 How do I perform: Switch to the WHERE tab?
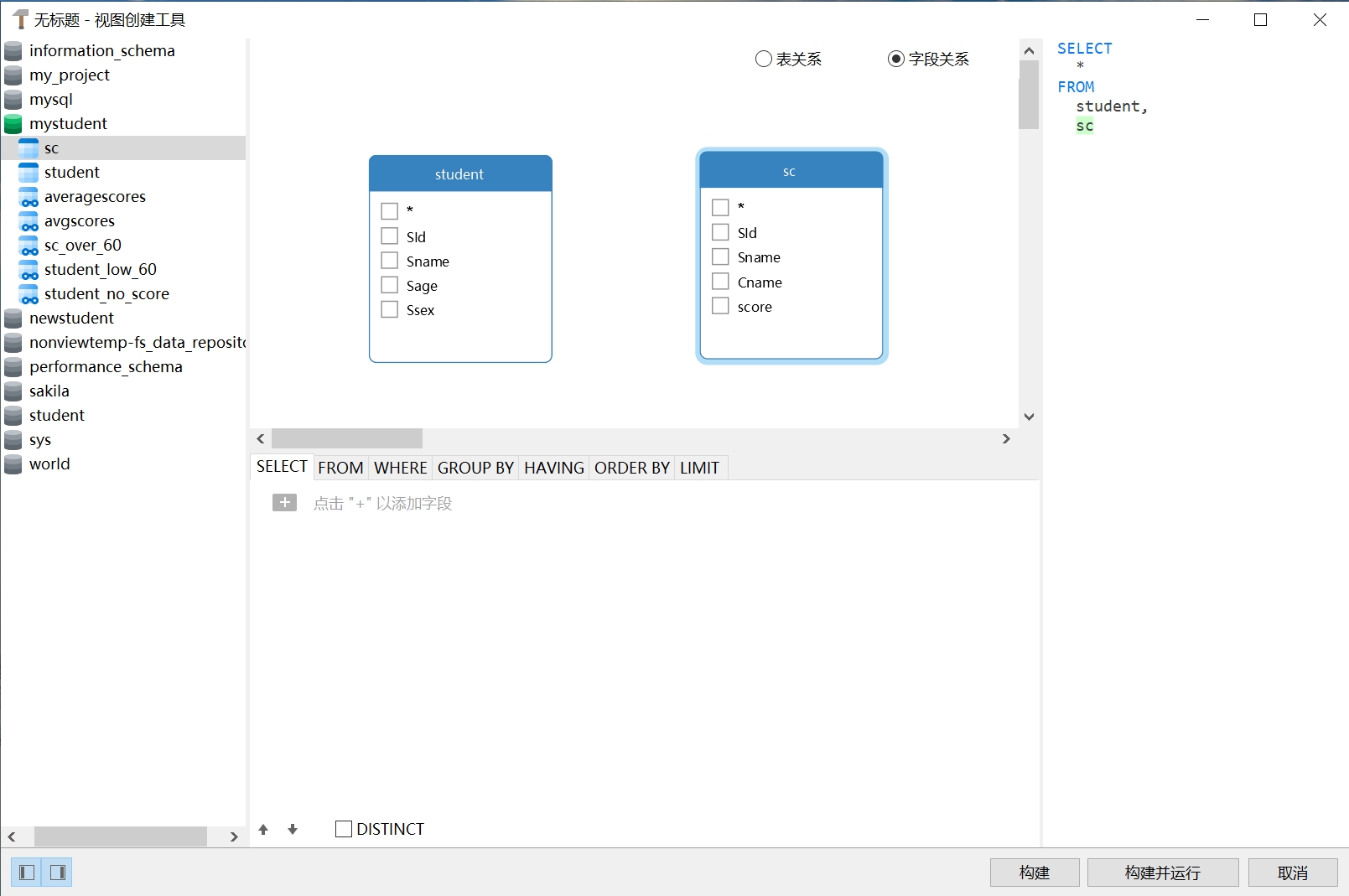[400, 468]
